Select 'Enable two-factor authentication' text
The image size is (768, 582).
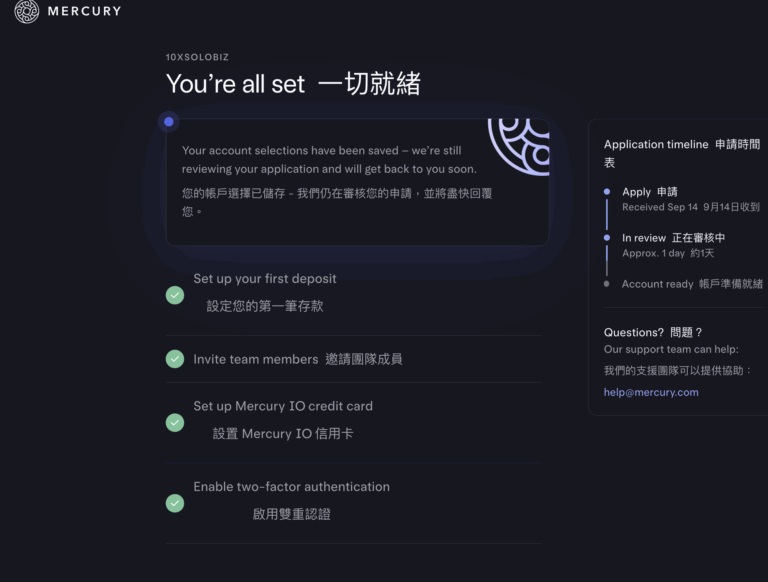click(x=291, y=487)
